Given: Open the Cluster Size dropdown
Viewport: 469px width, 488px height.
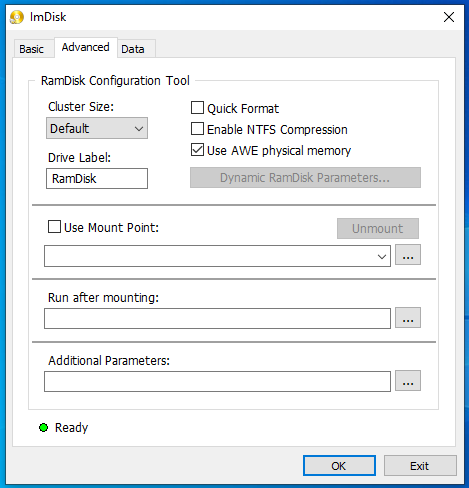Looking at the screenshot, I should coord(97,128).
